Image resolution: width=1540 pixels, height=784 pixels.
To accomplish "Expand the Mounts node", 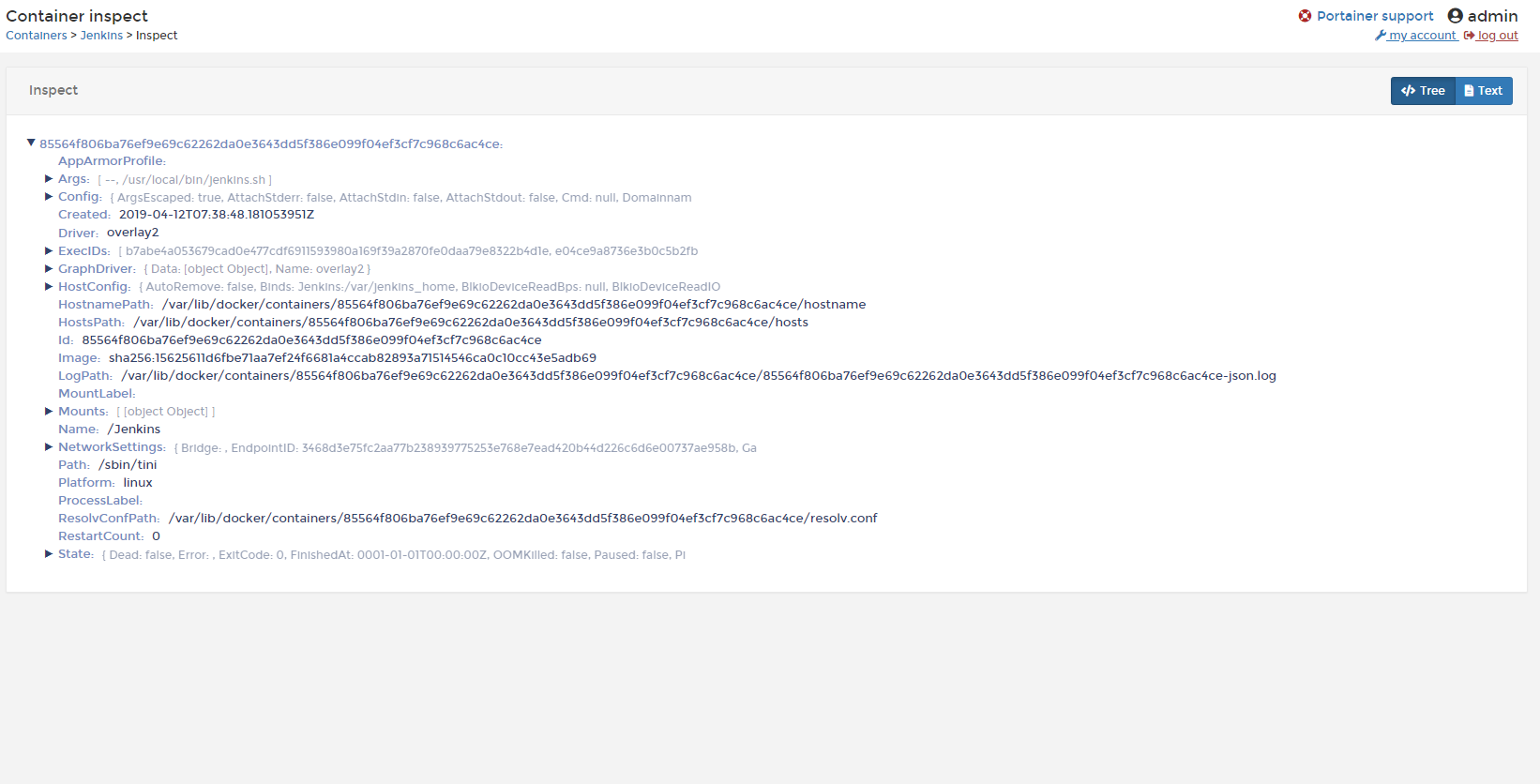I will (x=49, y=411).
